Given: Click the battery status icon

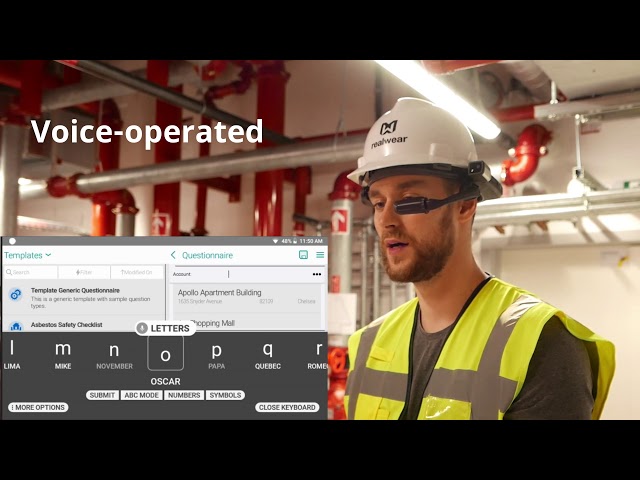Looking at the screenshot, I should tap(295, 241).
